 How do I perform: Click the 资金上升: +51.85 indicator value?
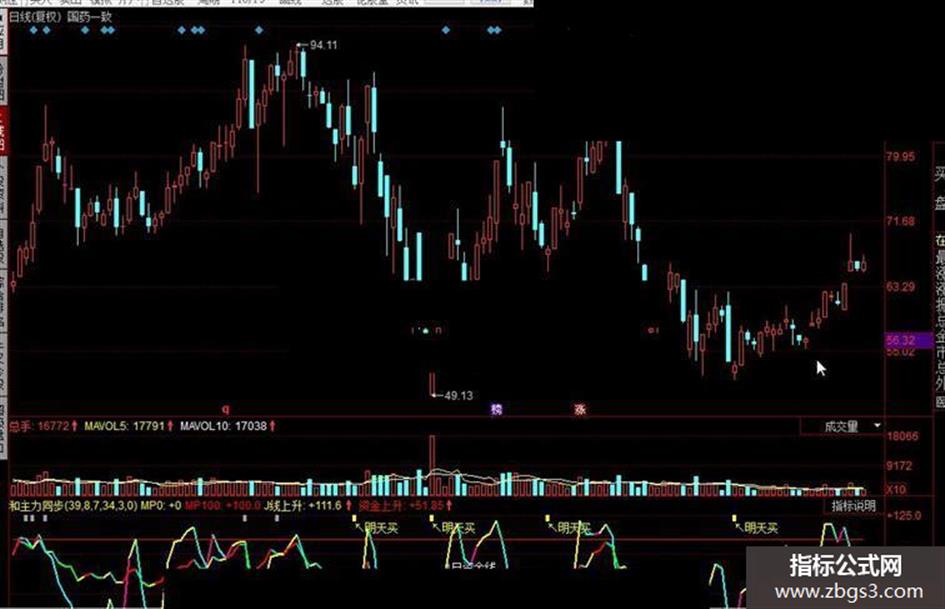point(405,505)
